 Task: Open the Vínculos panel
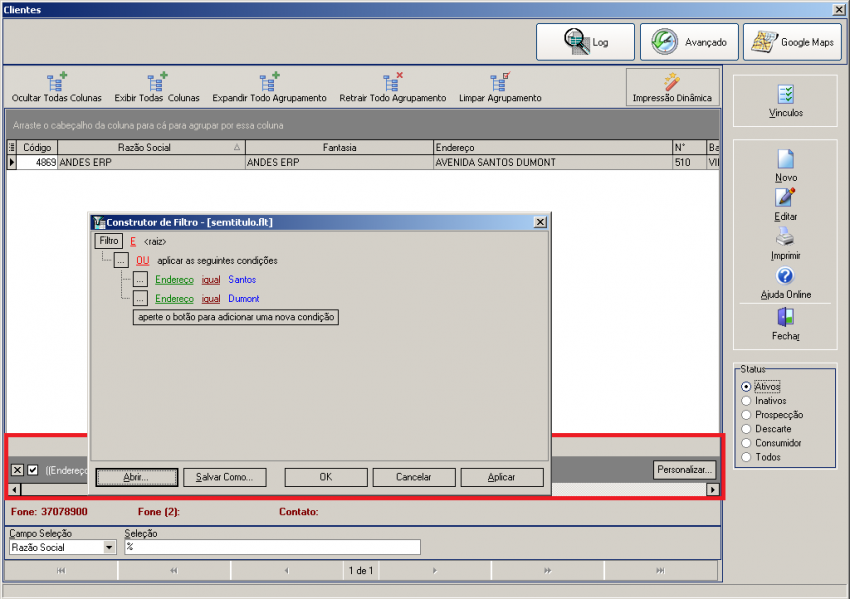(x=785, y=101)
